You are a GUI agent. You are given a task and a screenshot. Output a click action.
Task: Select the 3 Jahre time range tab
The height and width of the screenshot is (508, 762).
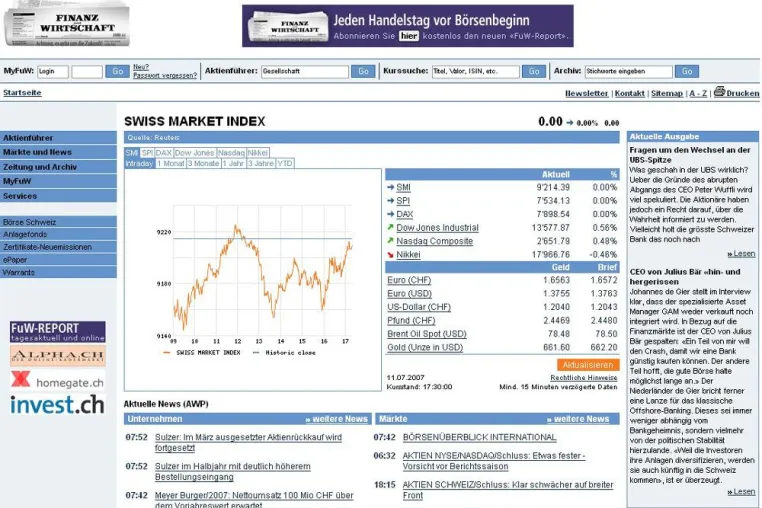tap(261, 163)
